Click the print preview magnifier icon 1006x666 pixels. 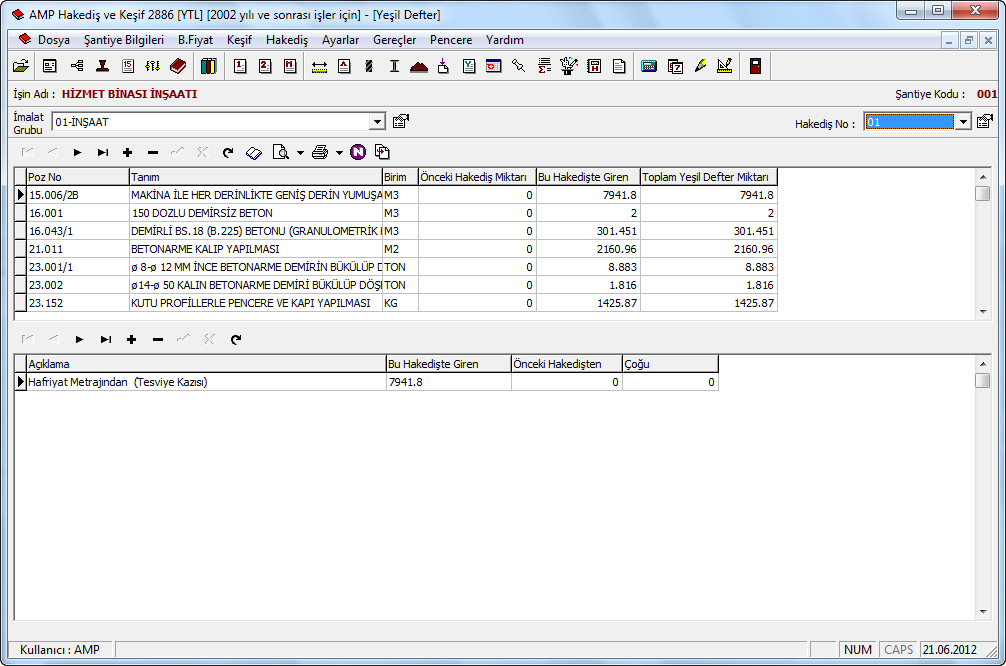[281, 152]
